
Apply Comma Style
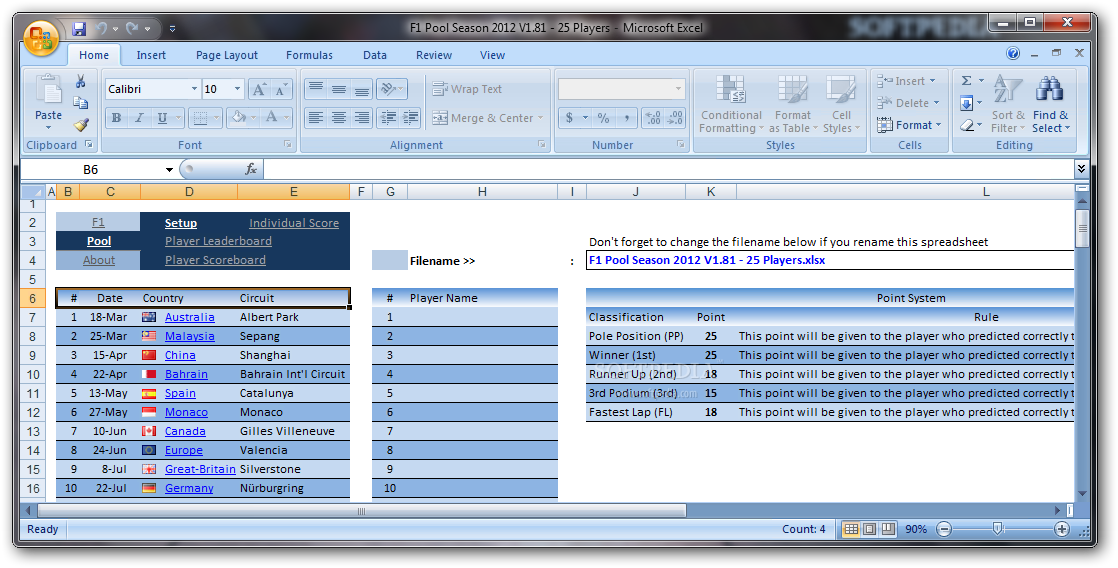tap(626, 118)
